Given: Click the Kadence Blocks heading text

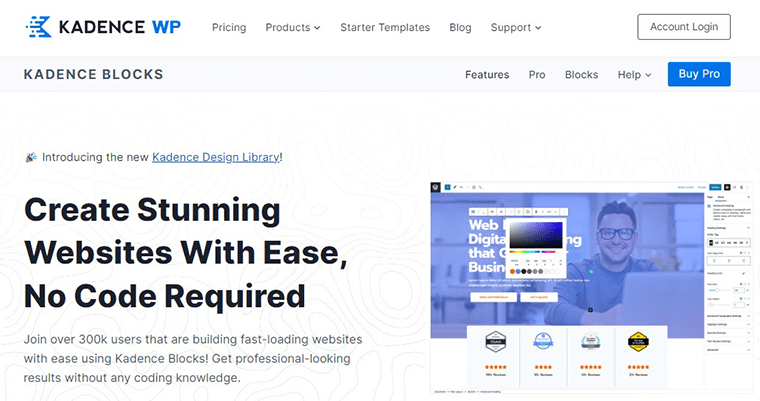Looking at the screenshot, I should [x=93, y=75].
